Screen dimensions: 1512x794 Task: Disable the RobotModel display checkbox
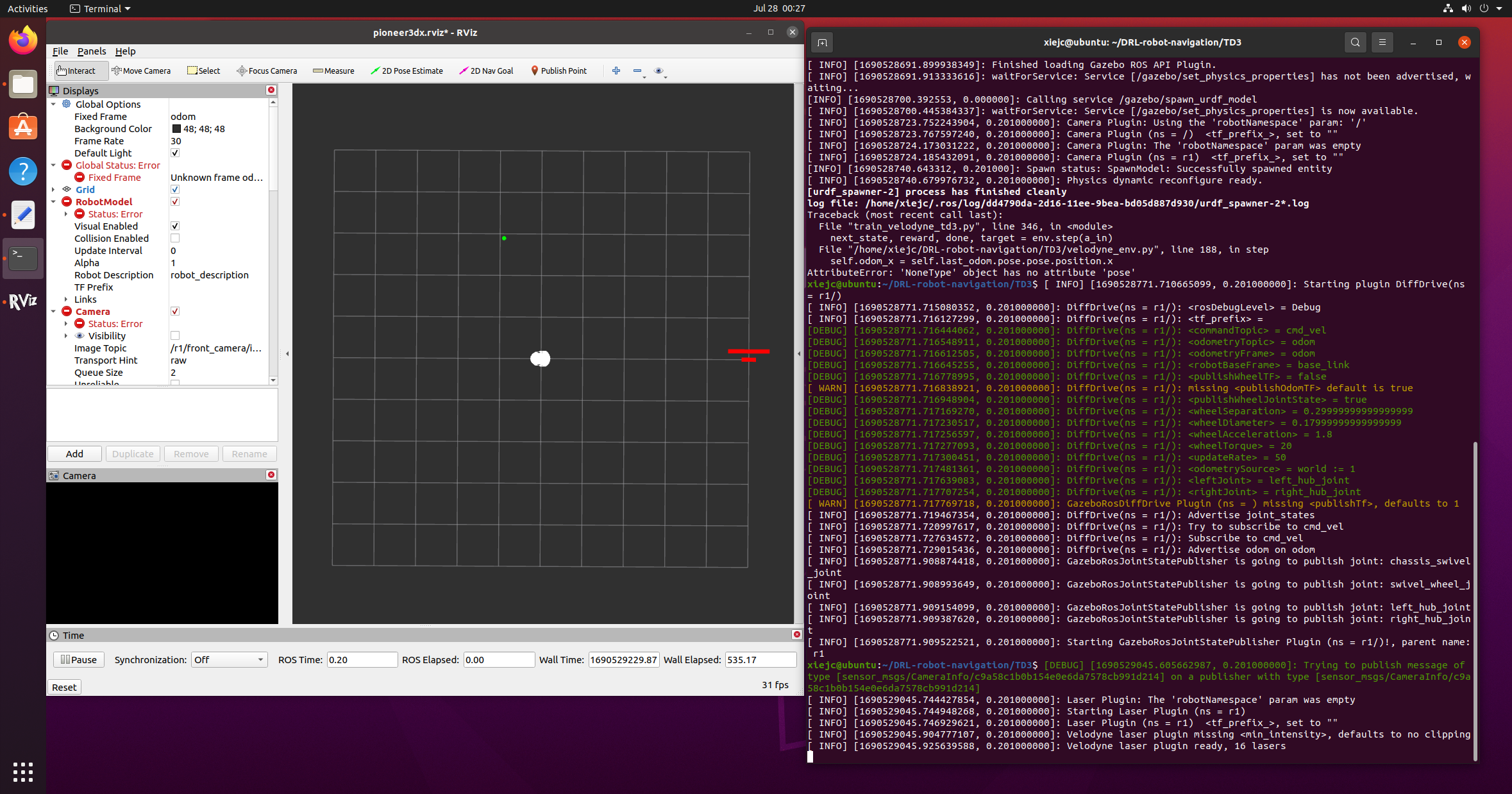coord(174,201)
